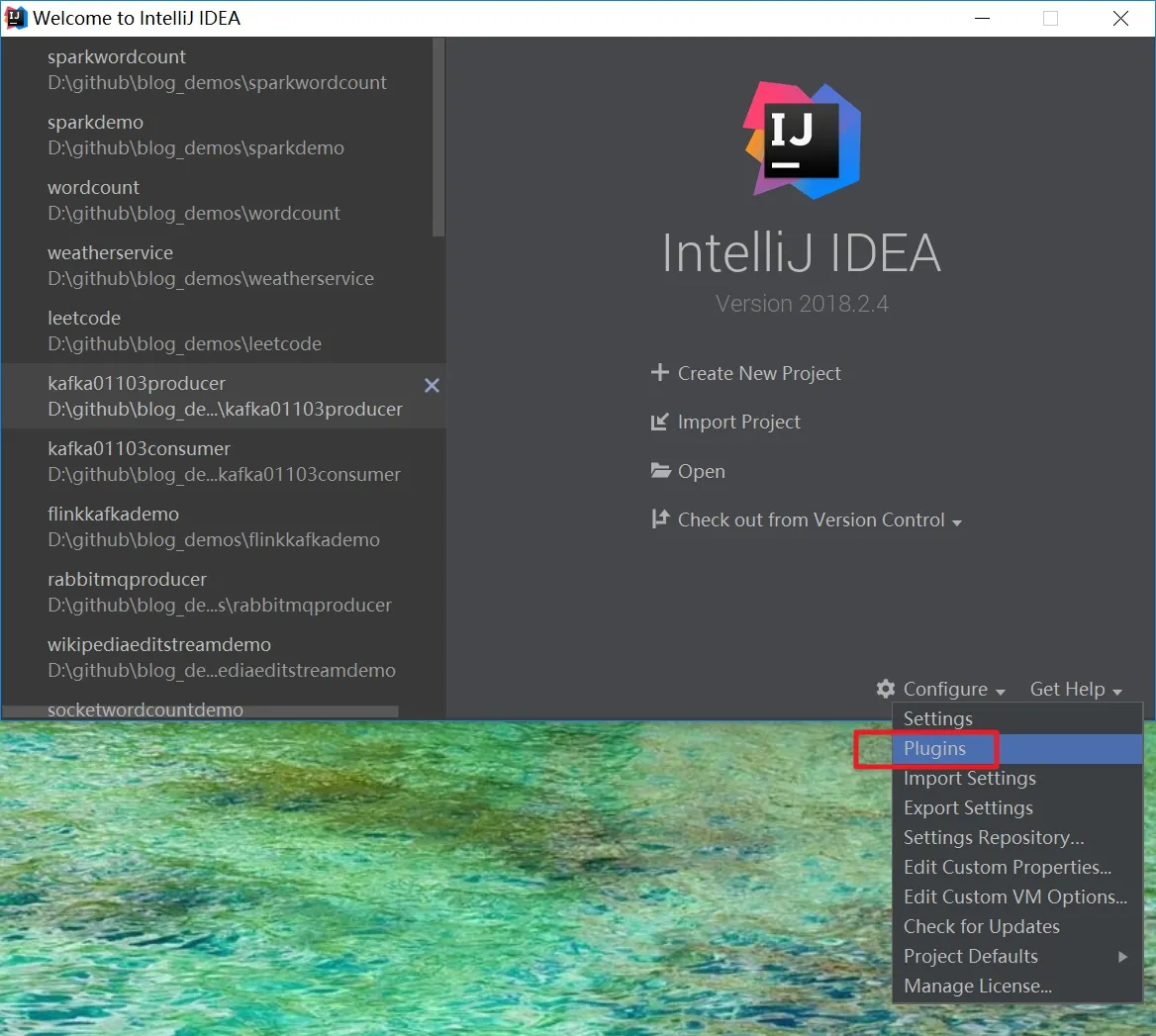Open recent project kafka01103consumer
Viewport: 1156px width, 1036px height.
click(x=224, y=461)
